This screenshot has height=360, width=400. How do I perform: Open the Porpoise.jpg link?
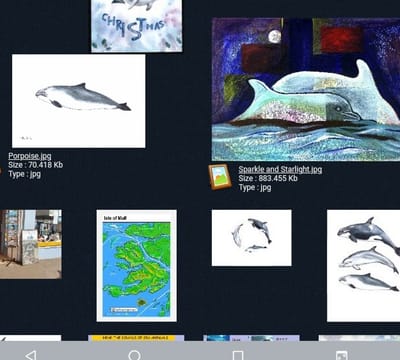point(30,156)
